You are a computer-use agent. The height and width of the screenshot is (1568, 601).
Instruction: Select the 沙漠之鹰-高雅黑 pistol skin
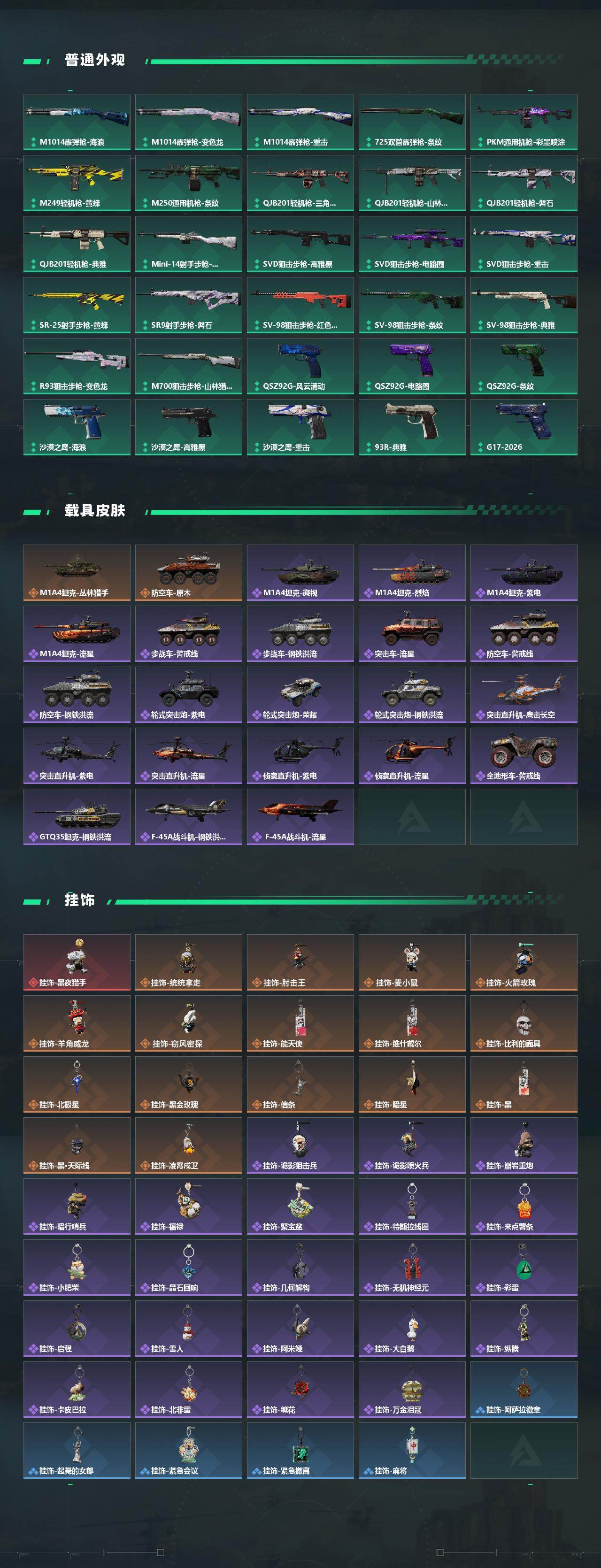point(189,427)
